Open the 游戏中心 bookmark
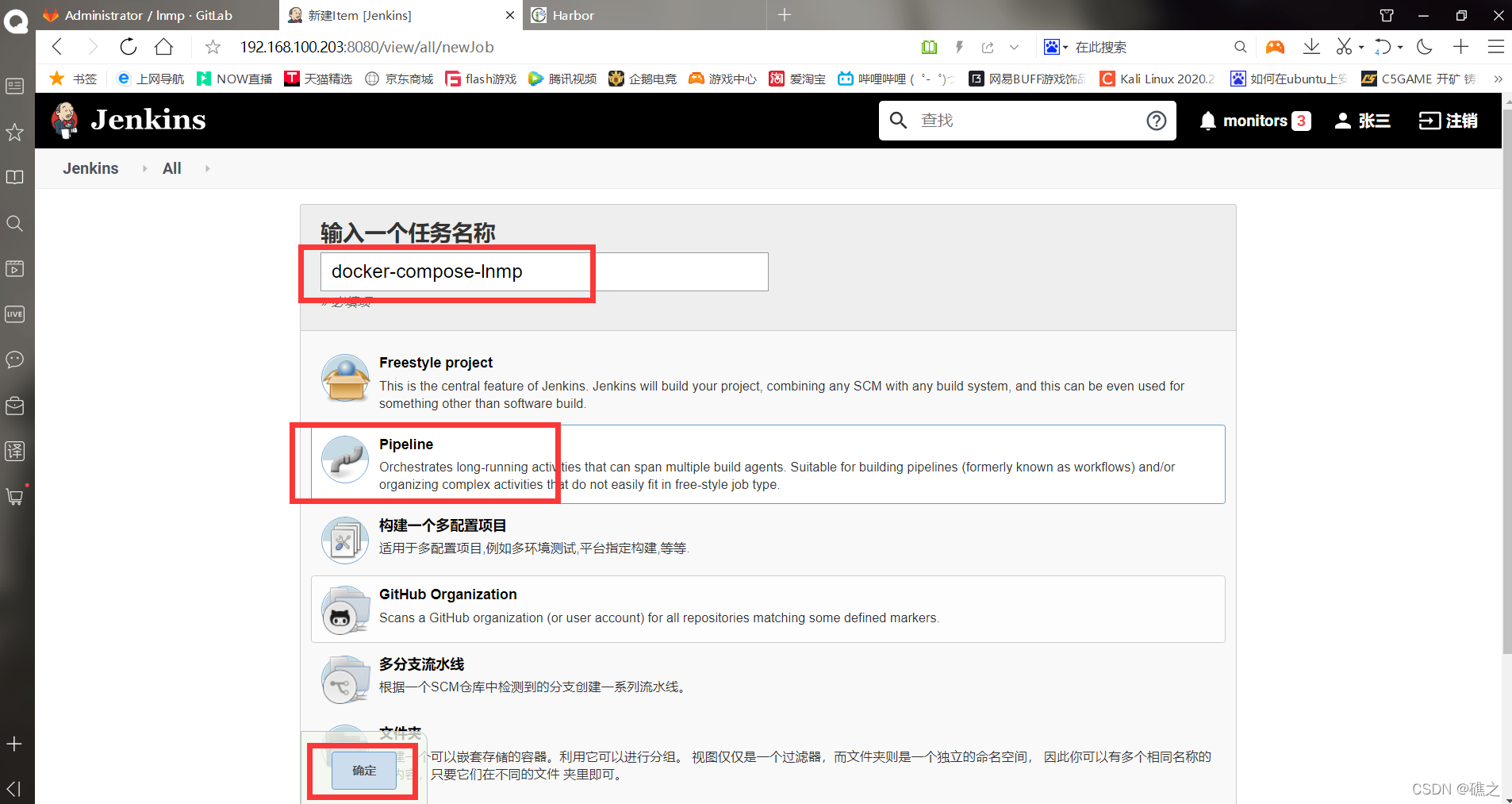The width and height of the screenshot is (1512, 804). coord(722,79)
